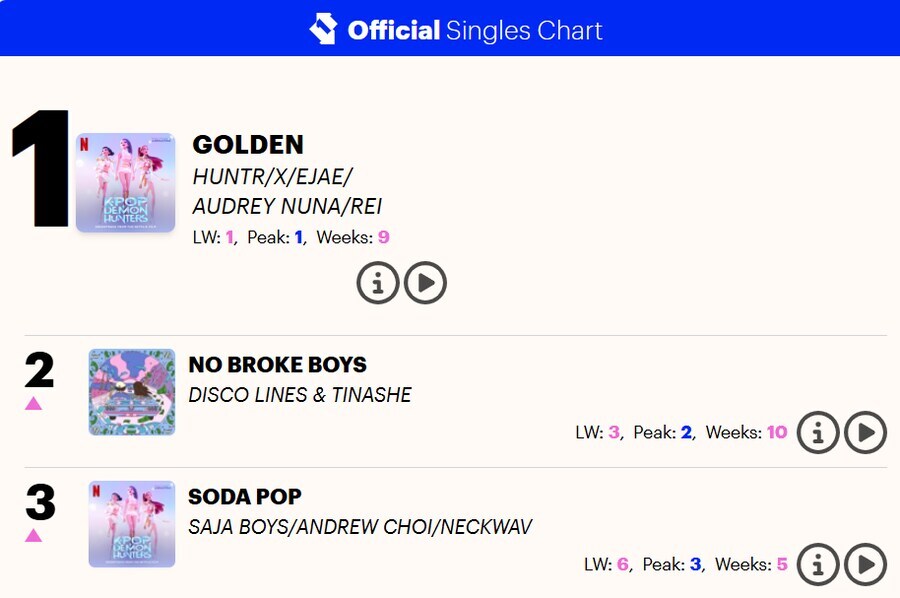Viewport: 900px width, 598px height.
Task: Open the SODA POP title link
Action: [245, 497]
